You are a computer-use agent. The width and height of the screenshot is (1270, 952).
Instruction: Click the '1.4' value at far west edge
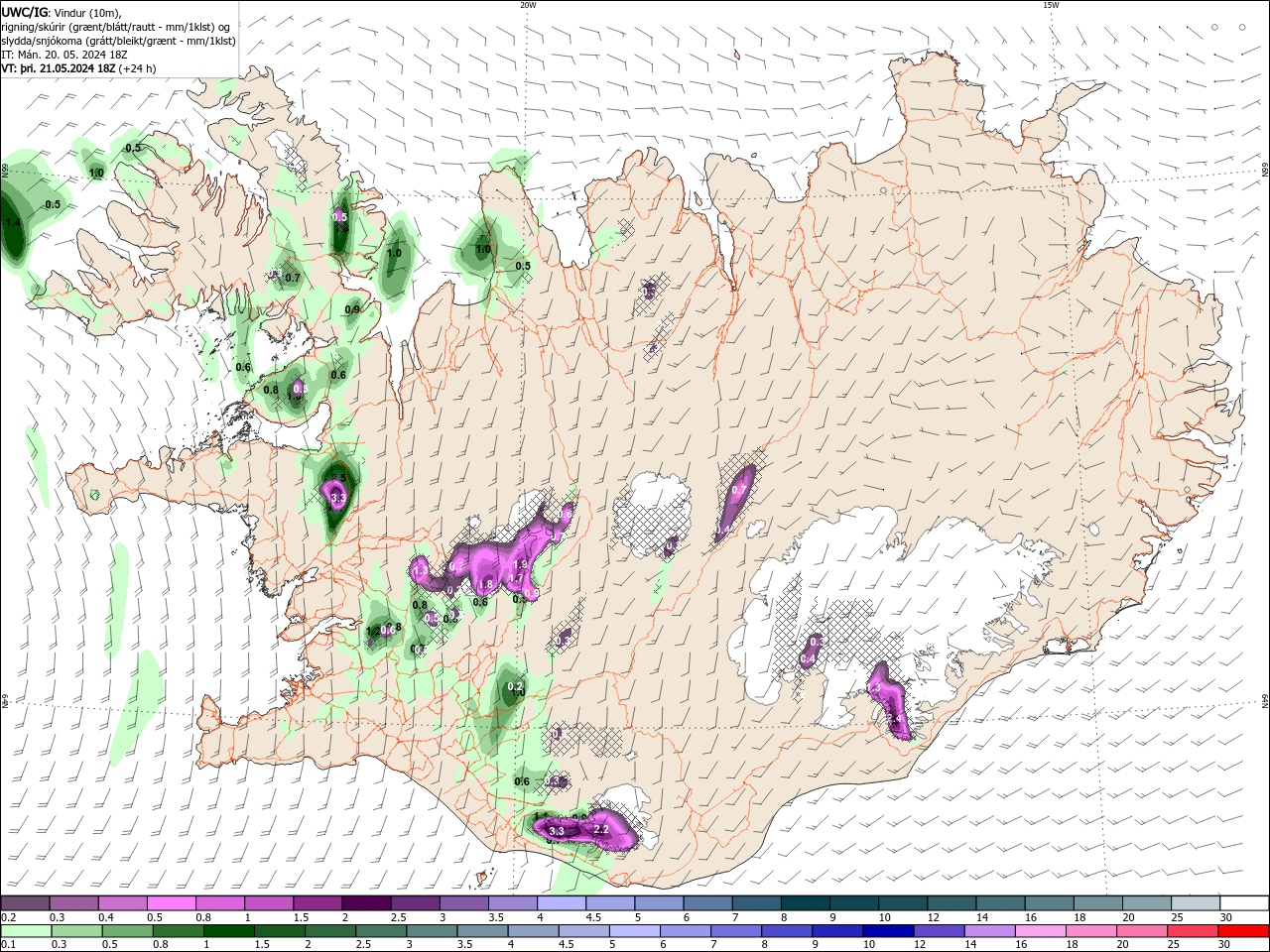point(13,223)
